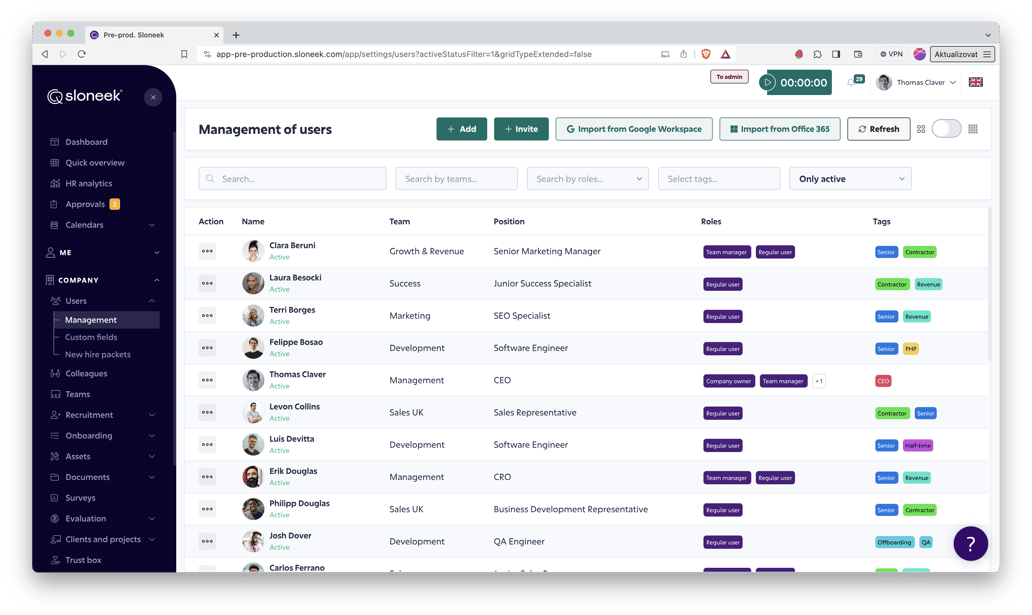1032x615 pixels.
Task: Click the Import from Google Workspace button
Action: 634,129
